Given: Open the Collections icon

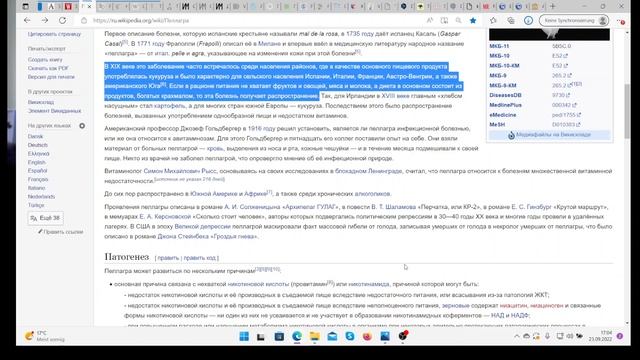Looking at the screenshot, I should pyautogui.click(x=511, y=20).
